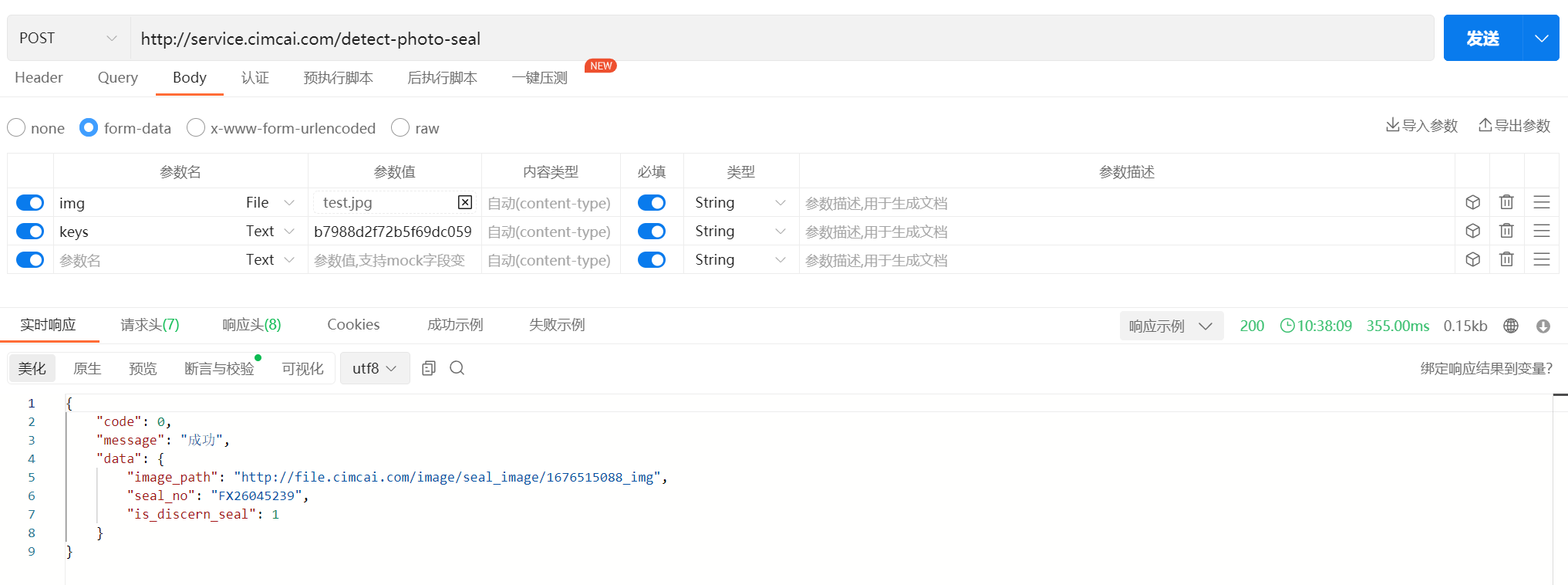
Task: Click the reorder handle icon in keys row
Action: [x=1542, y=231]
